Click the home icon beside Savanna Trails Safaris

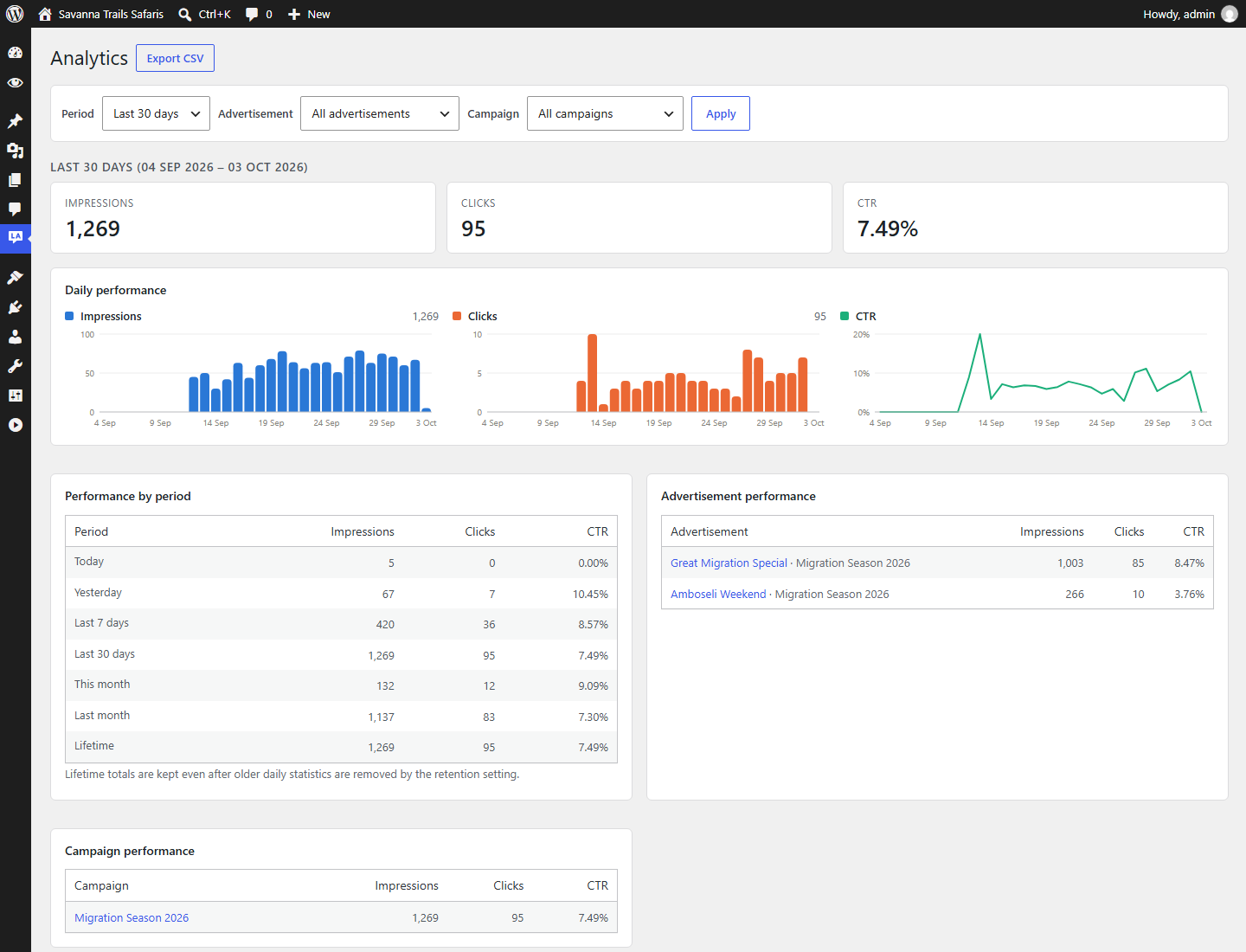click(45, 14)
